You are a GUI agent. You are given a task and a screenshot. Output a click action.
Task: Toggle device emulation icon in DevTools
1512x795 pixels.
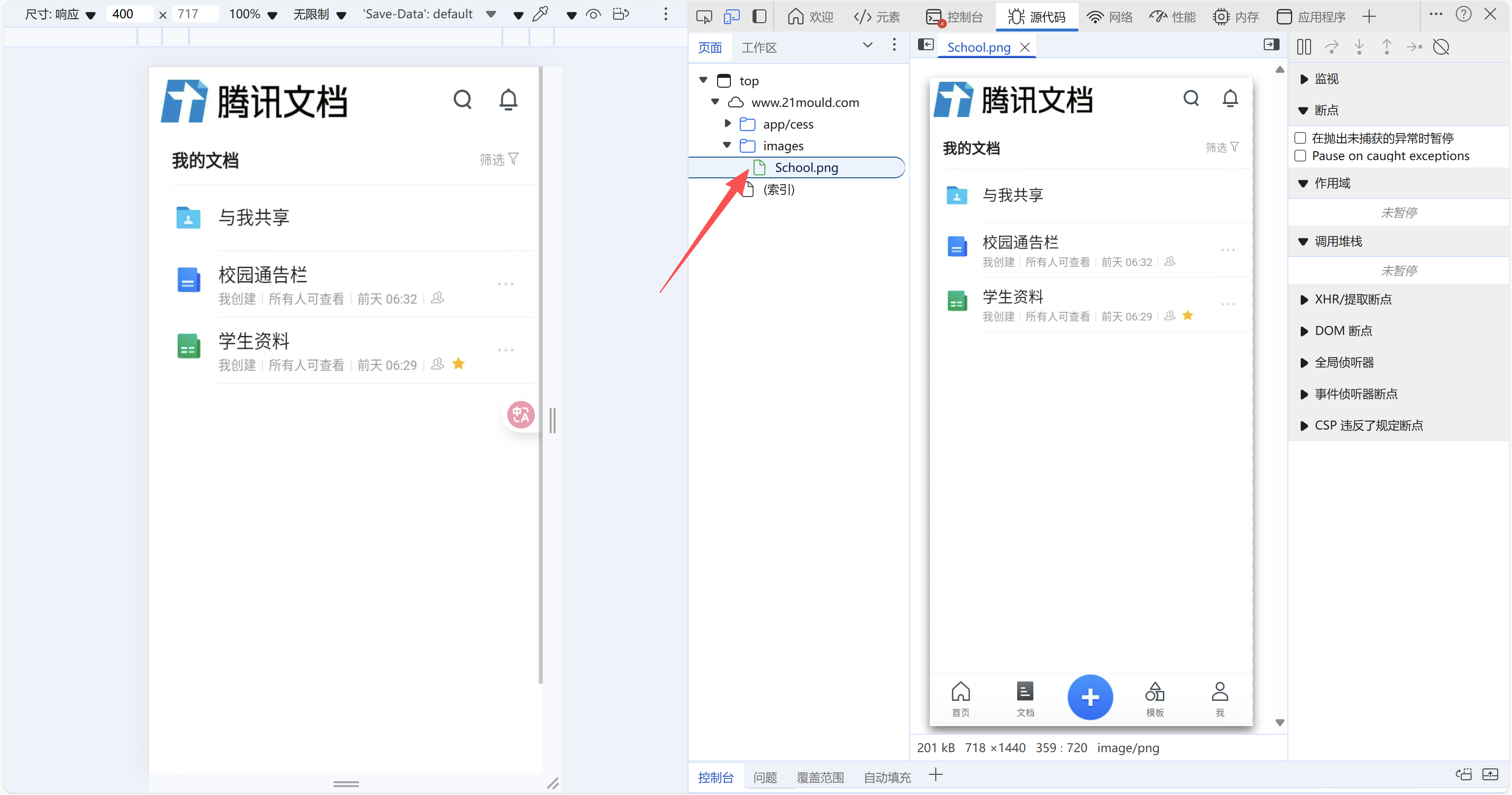coord(731,16)
